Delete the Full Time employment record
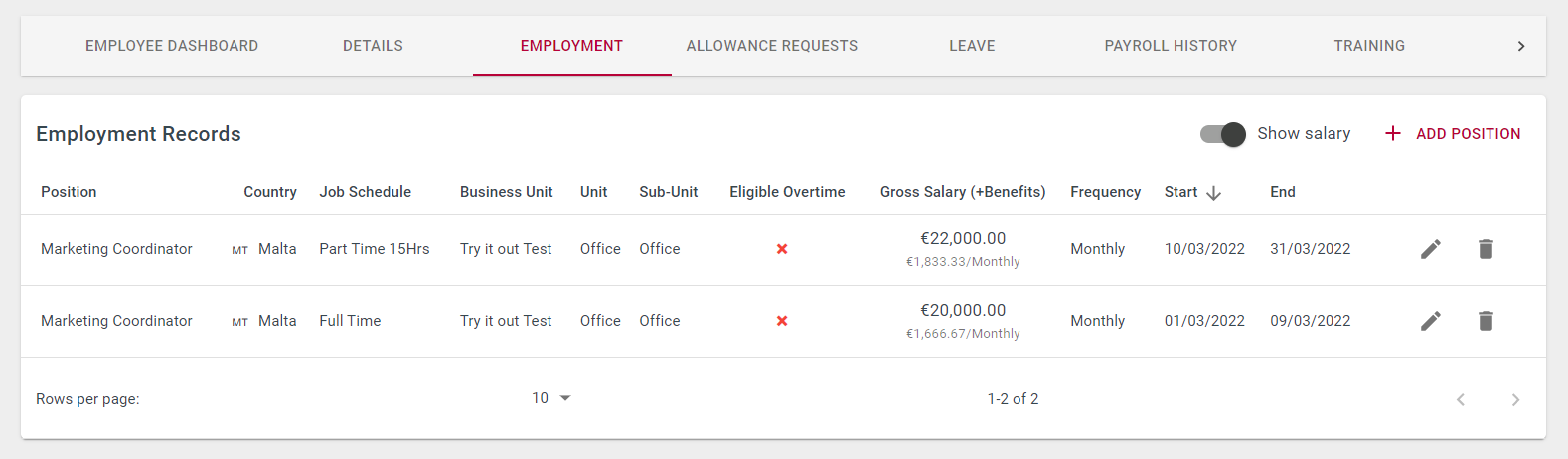 (1486, 321)
